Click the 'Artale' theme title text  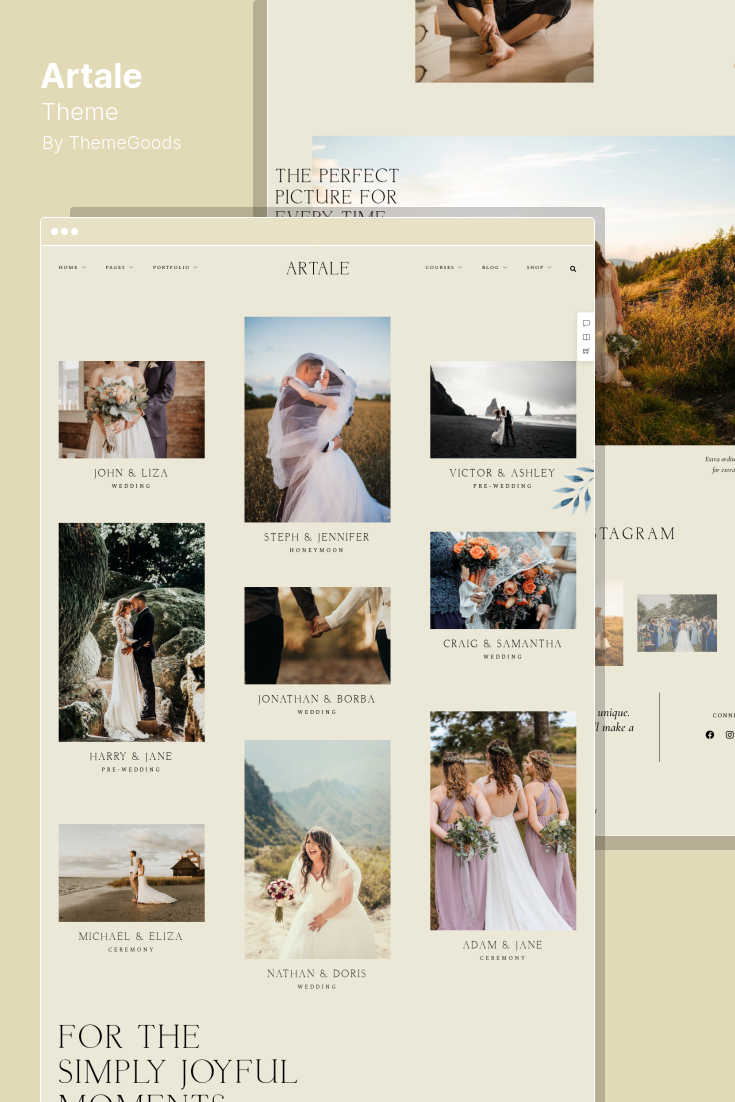pos(91,76)
